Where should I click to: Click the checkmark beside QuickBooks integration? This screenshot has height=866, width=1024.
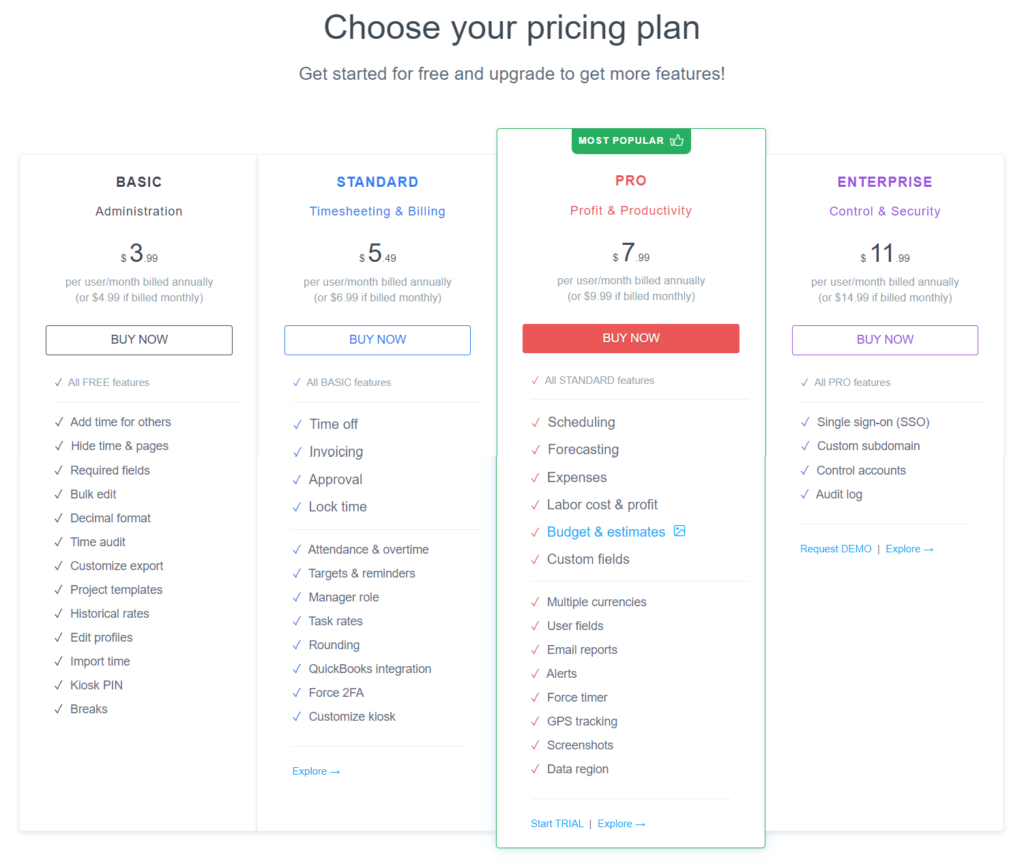click(x=297, y=668)
